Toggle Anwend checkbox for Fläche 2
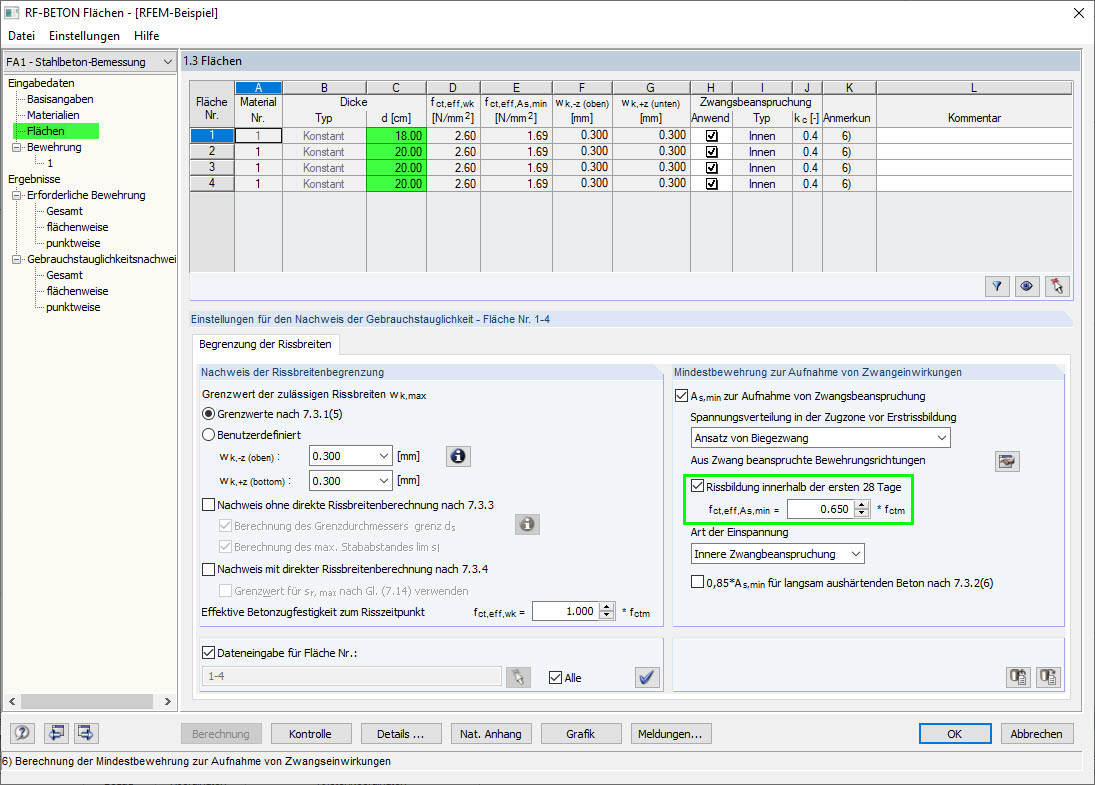Image resolution: width=1095 pixels, height=785 pixels. pos(712,152)
